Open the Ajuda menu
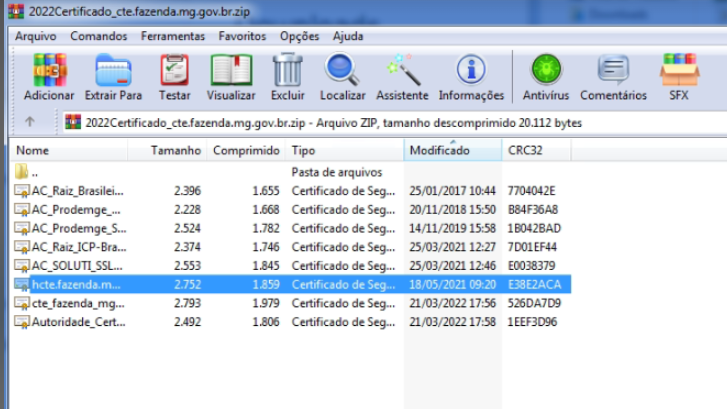This screenshot has width=727, height=409. coord(348,36)
